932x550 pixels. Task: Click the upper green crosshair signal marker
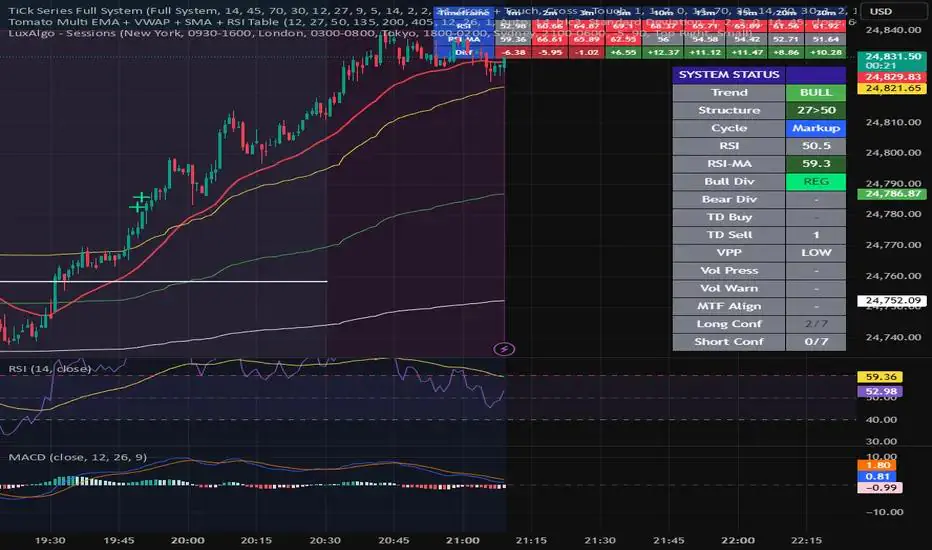[141, 197]
